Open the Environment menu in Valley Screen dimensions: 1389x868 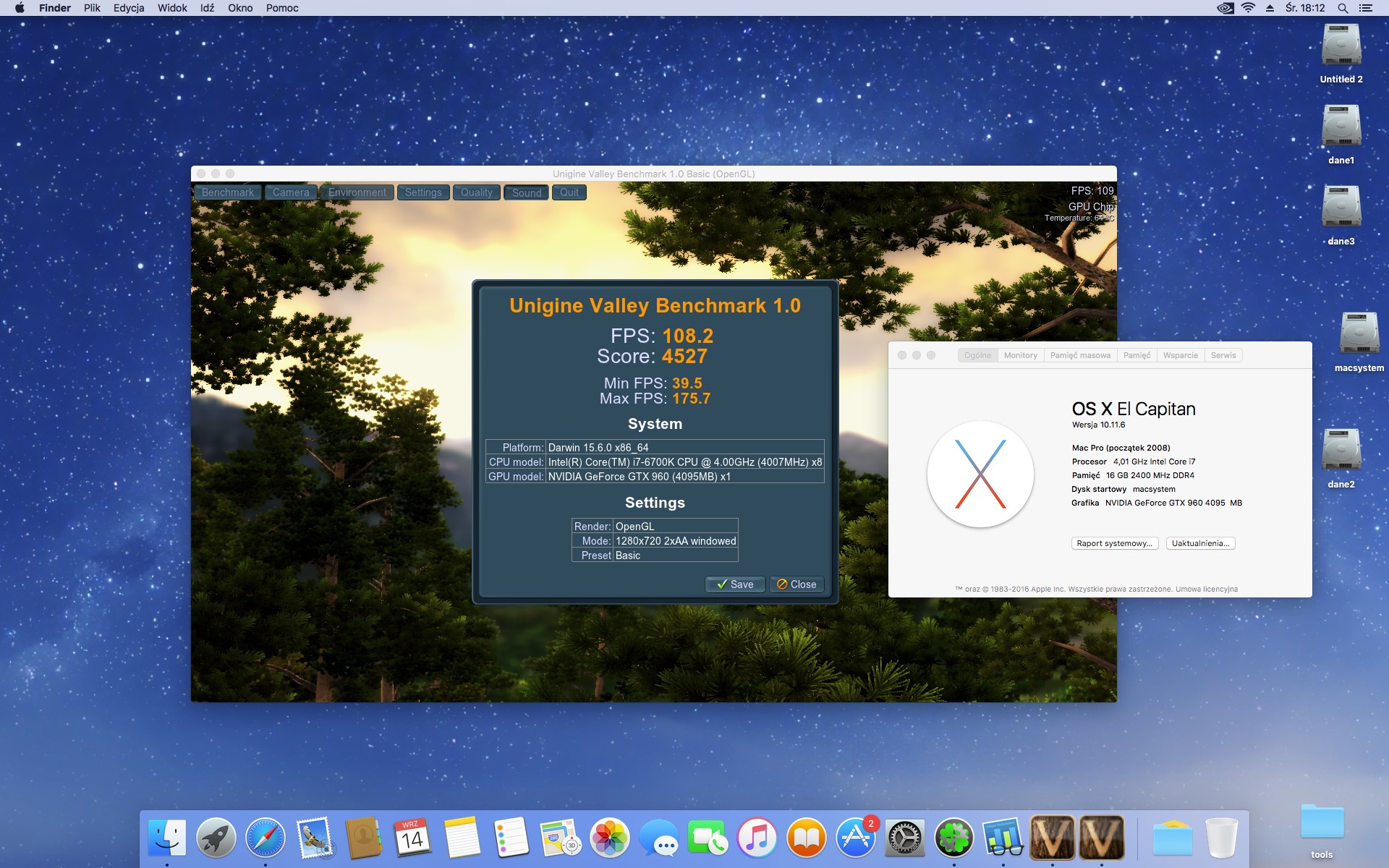point(357,192)
